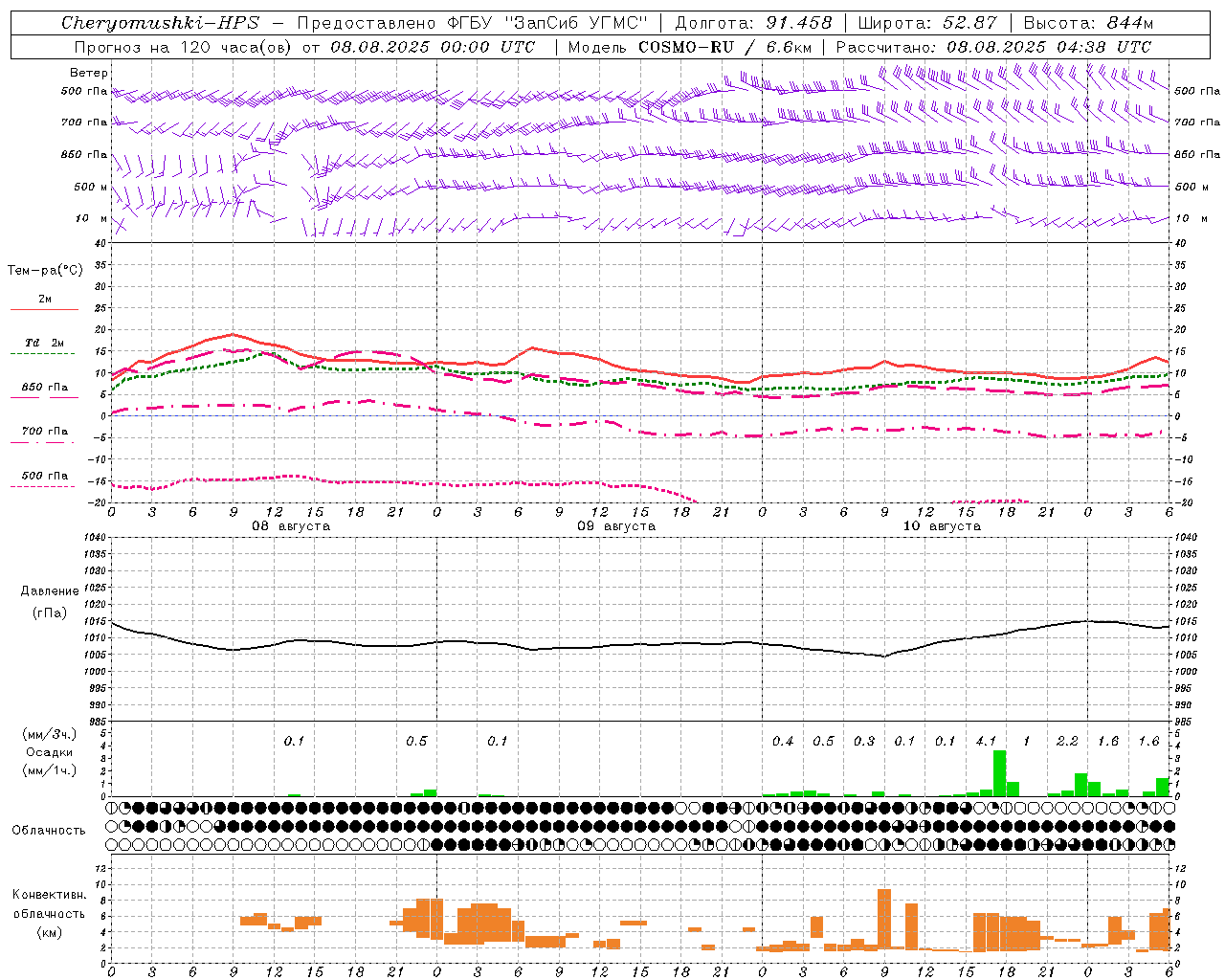Click the "Td 2м" dew point legend entry
This screenshot has height=980, width=1225.
pos(45,343)
